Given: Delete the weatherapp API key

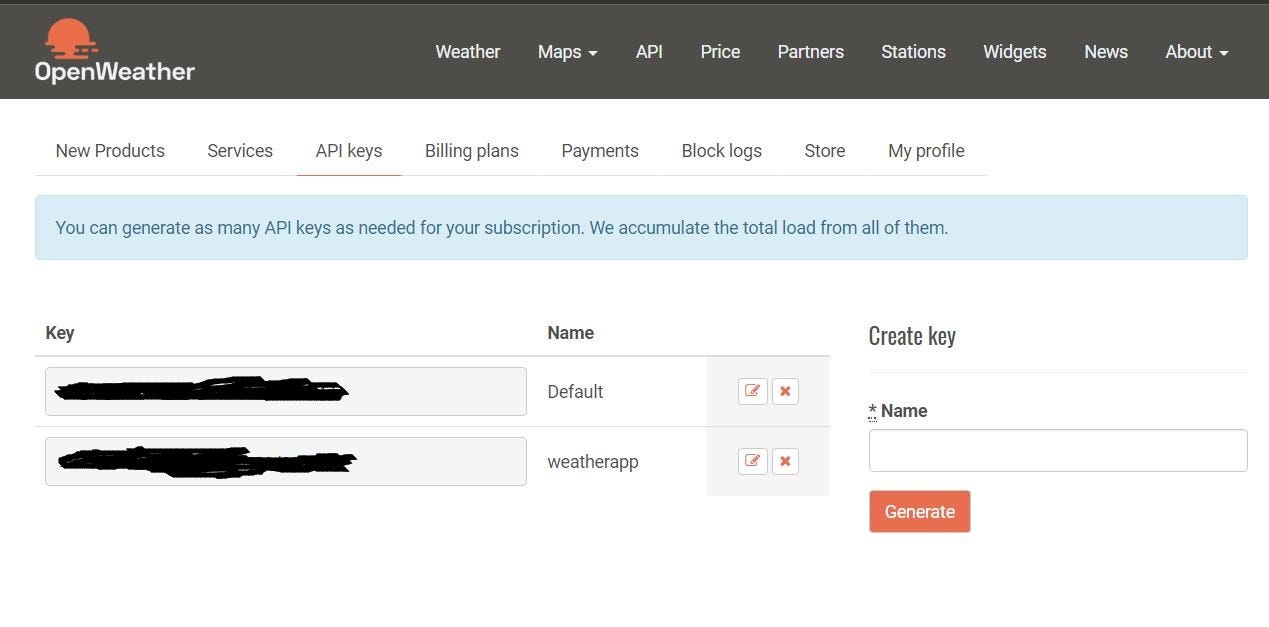Looking at the screenshot, I should (785, 461).
